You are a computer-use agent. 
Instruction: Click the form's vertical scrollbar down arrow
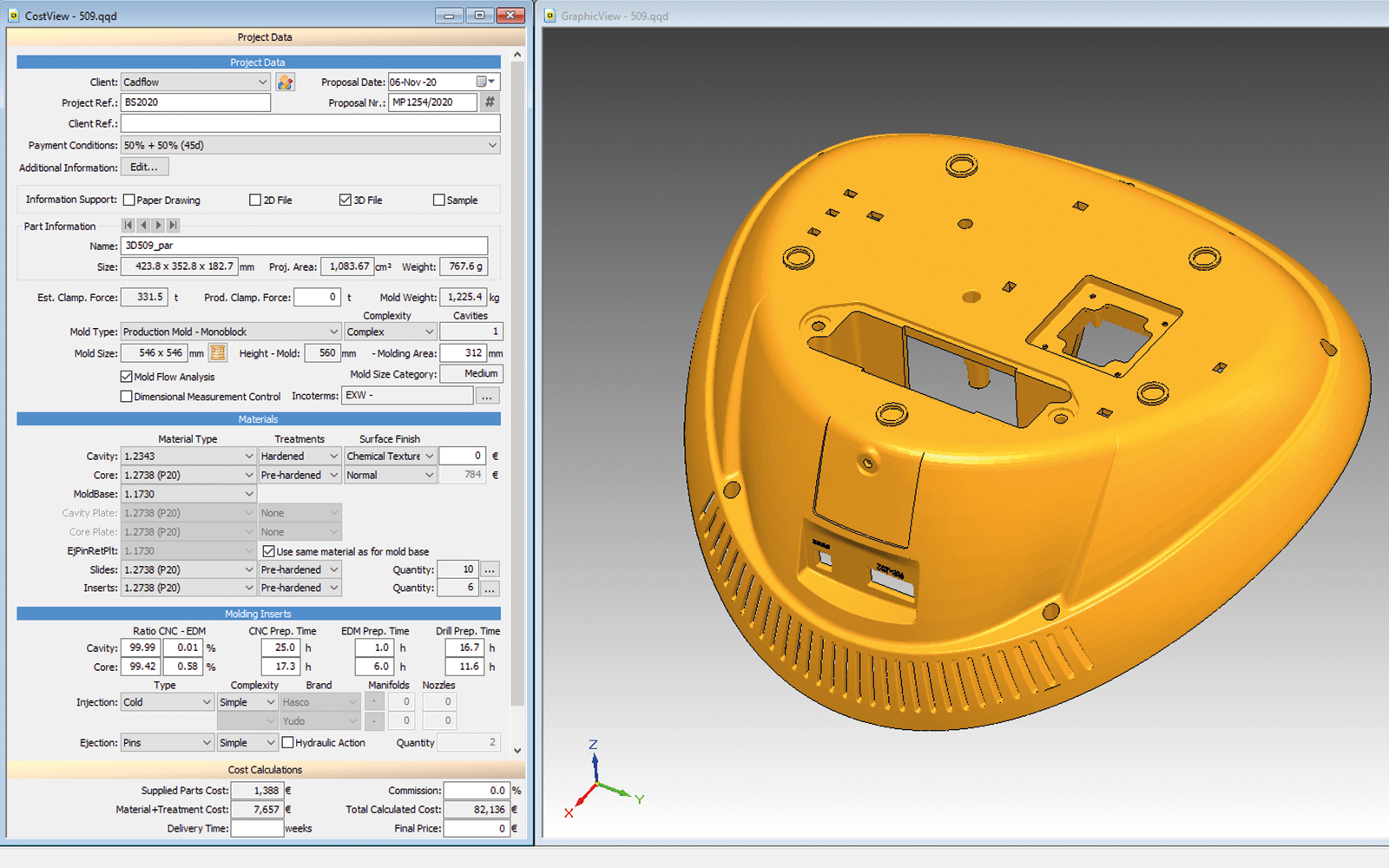517,751
